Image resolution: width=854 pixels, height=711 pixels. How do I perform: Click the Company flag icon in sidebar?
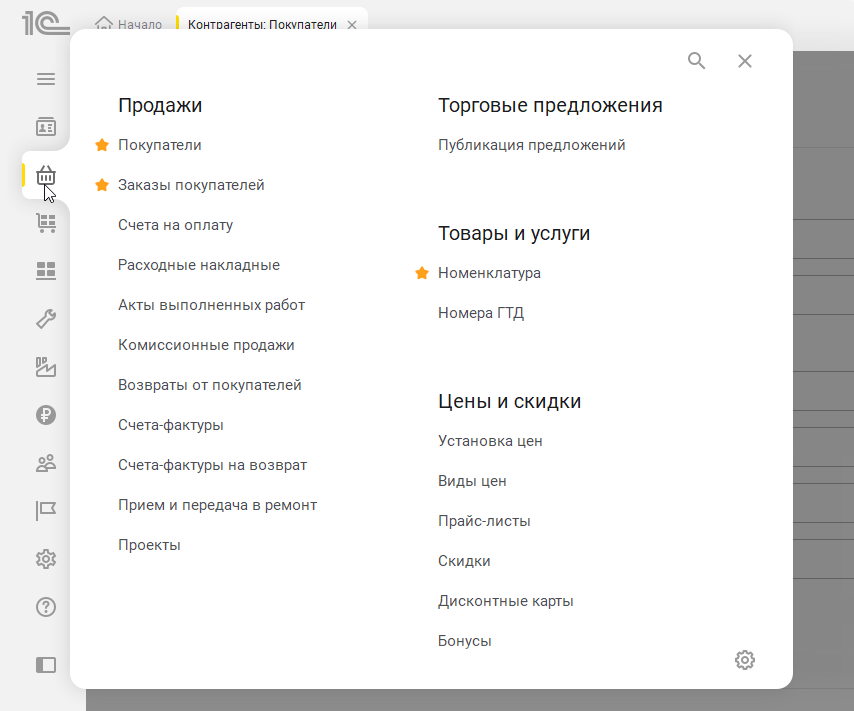45,511
